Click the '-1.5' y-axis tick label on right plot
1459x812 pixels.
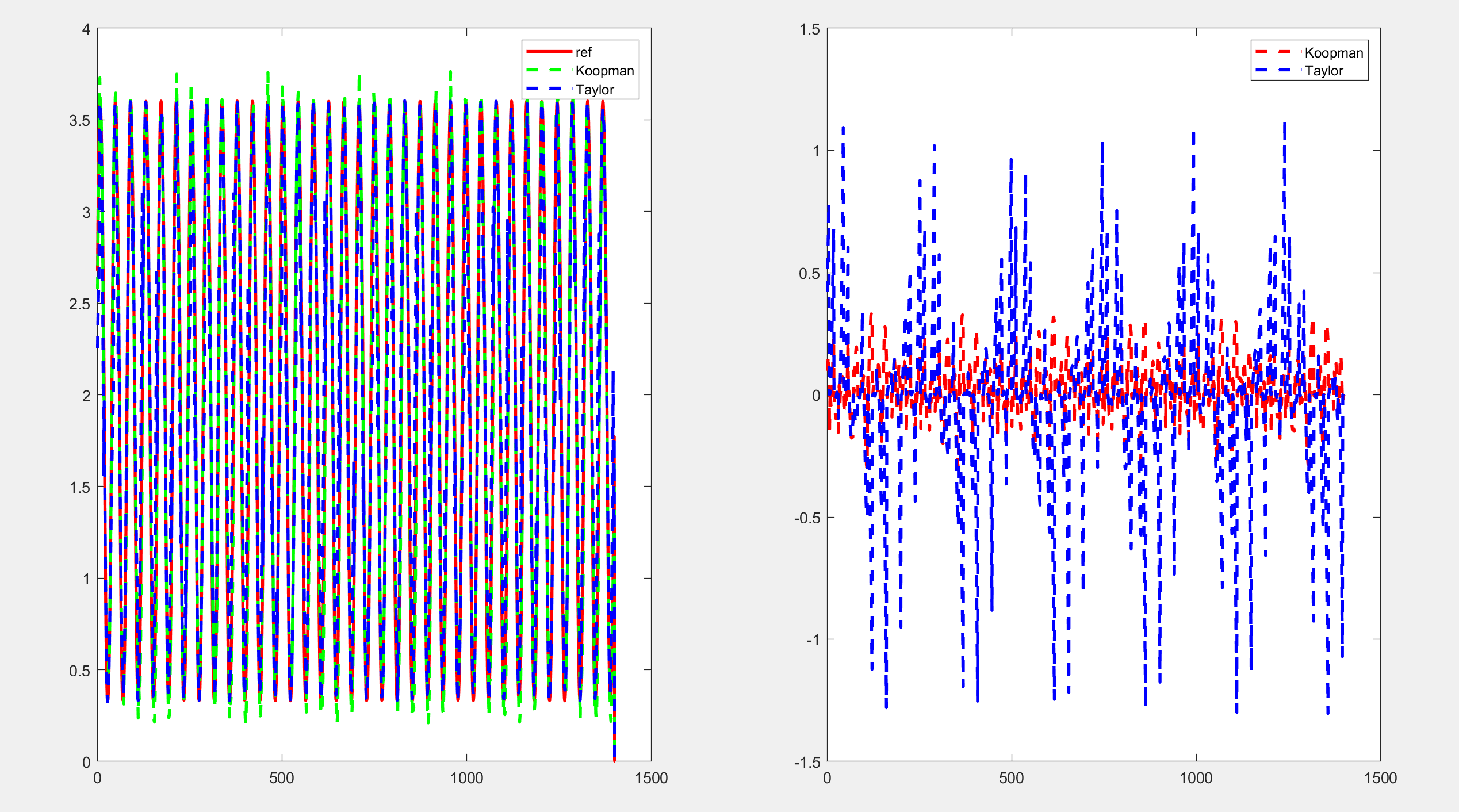807,763
